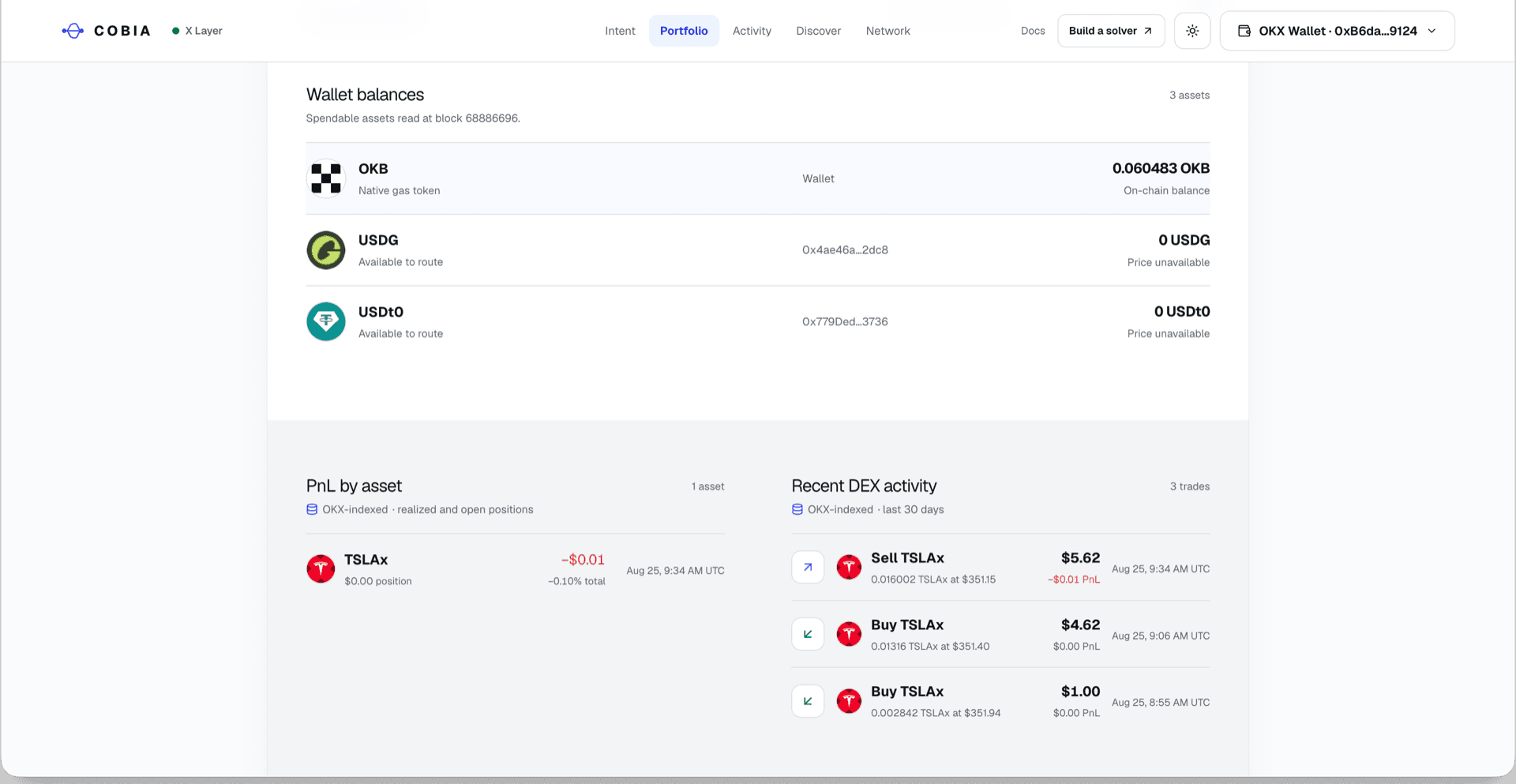This screenshot has width=1516, height=784.
Task: Open the Network tab
Action: point(887,31)
